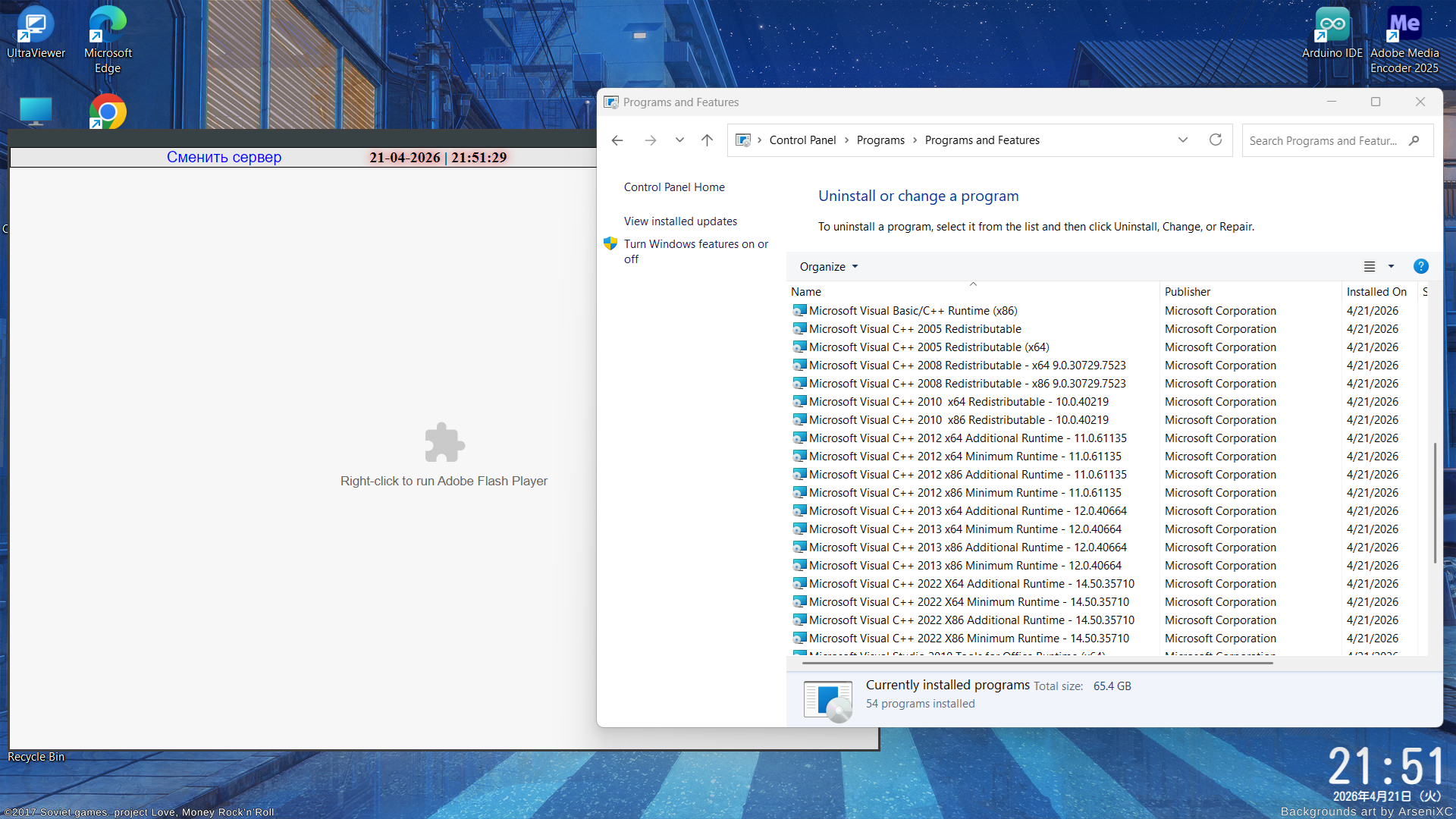This screenshot has width=1456, height=819.
Task: Open the Help question mark icon
Action: point(1420,266)
